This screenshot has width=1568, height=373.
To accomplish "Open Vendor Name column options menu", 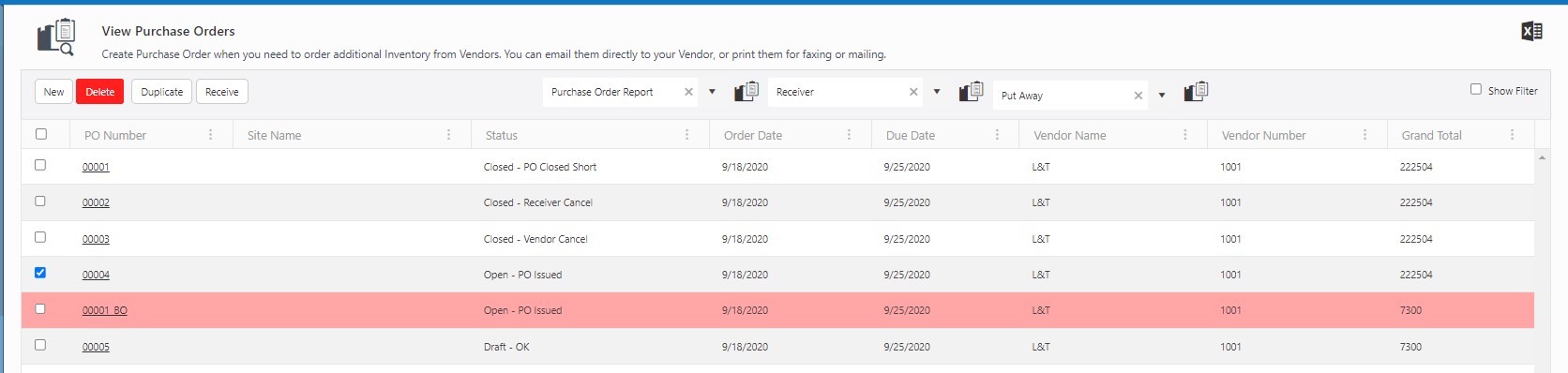I will pos(1184,135).
